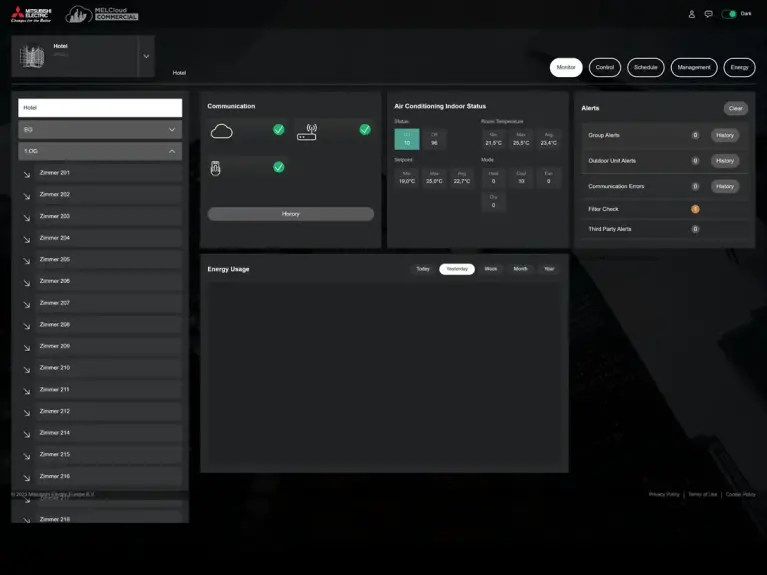The image size is (767, 575).
Task: Open Zimmer 210 arrow icon
Action: click(27, 369)
